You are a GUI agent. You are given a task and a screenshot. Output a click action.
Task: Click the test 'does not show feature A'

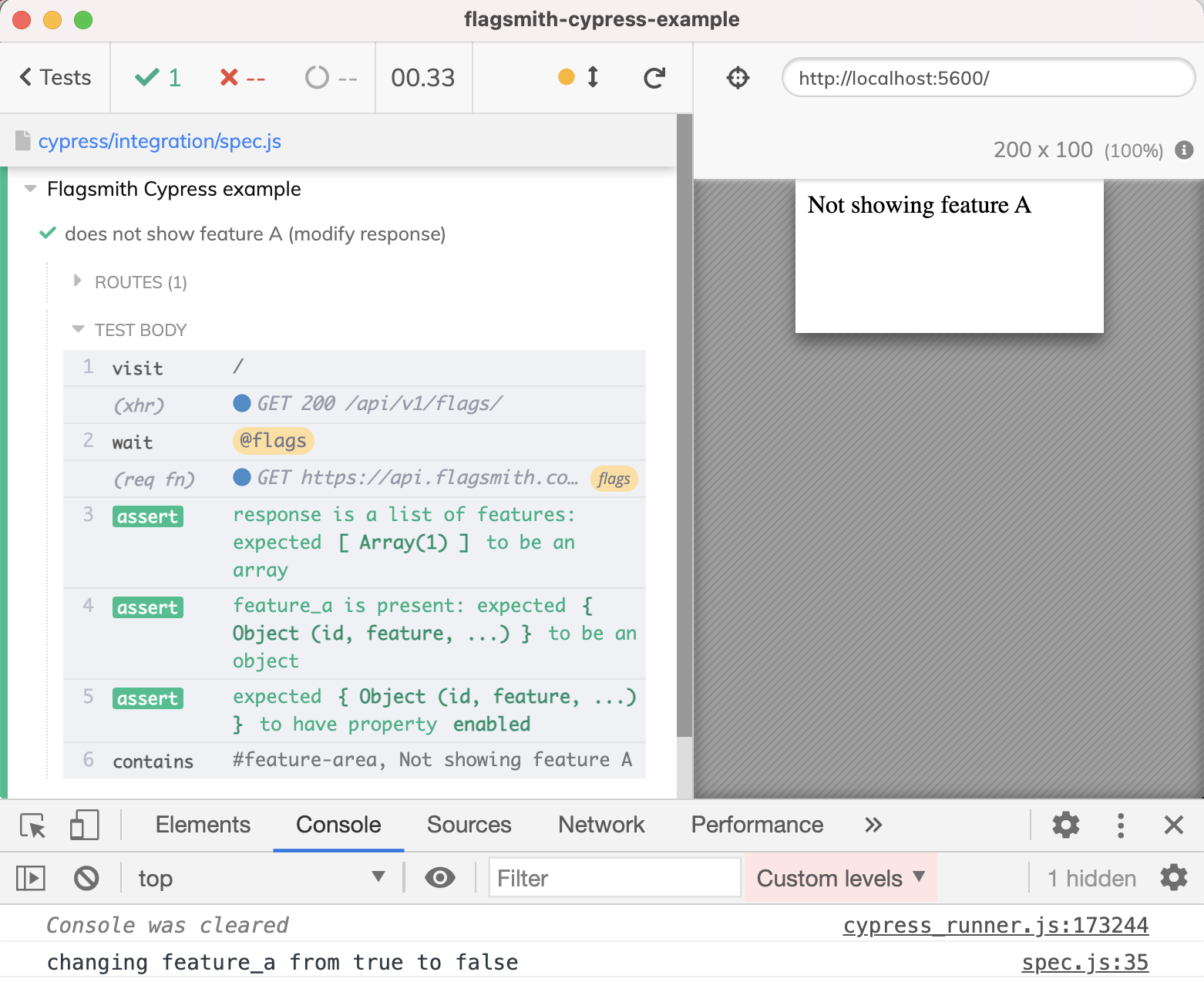click(255, 234)
